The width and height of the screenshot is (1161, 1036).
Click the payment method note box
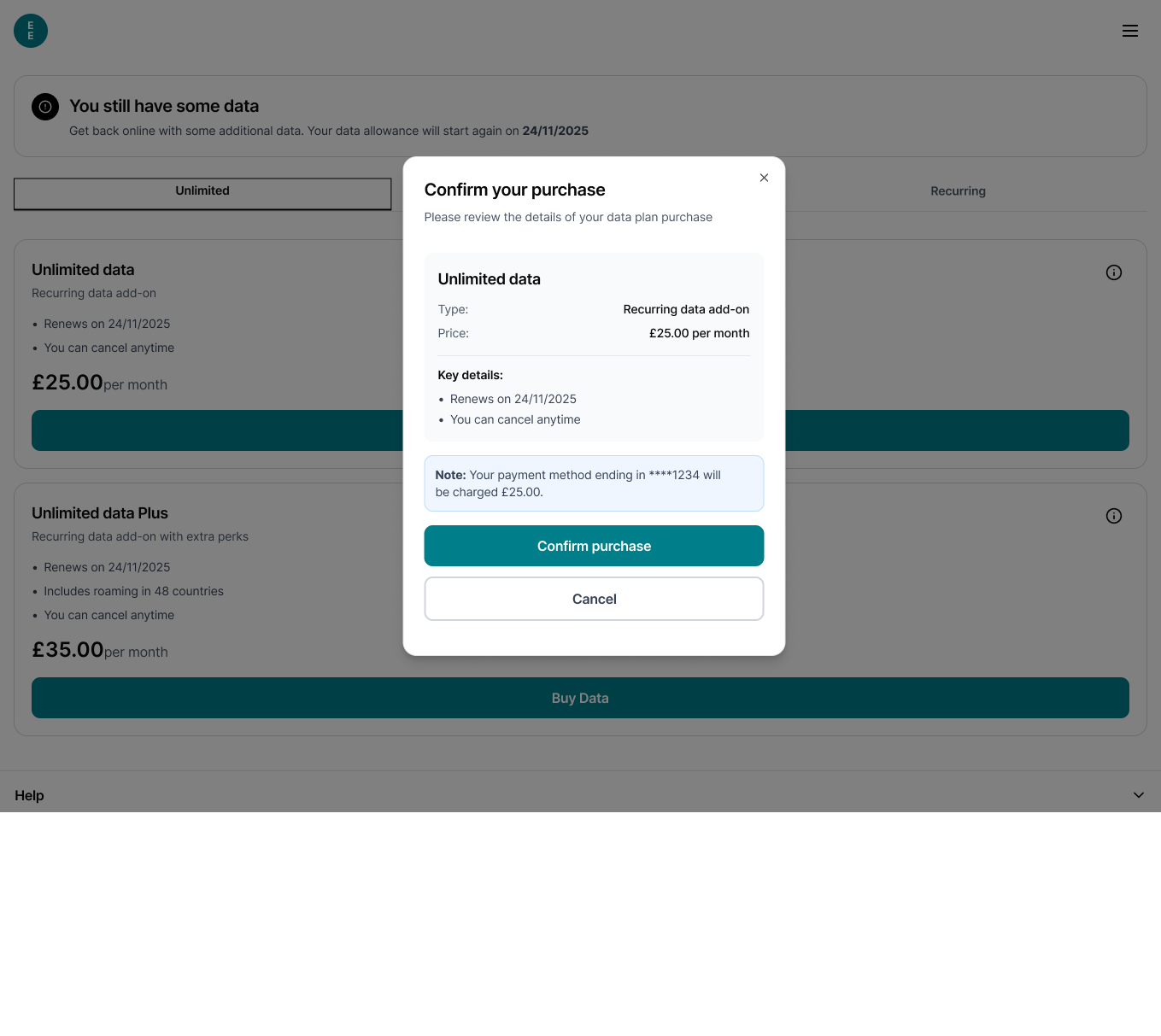pos(594,483)
